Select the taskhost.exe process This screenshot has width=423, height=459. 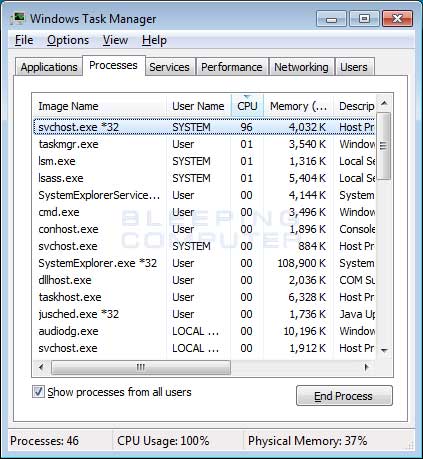click(x=204, y=297)
